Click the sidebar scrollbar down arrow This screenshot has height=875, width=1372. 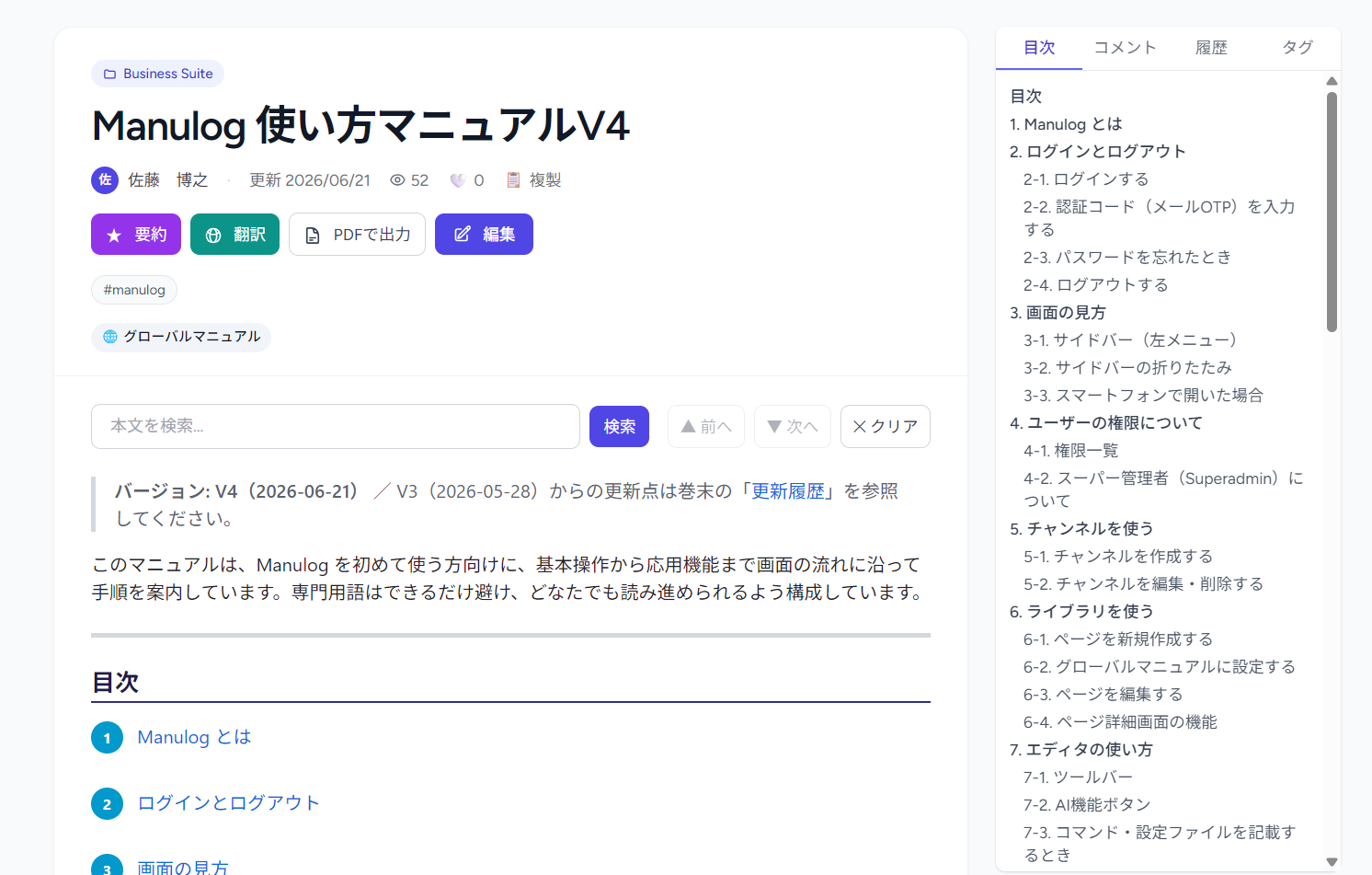(1332, 862)
